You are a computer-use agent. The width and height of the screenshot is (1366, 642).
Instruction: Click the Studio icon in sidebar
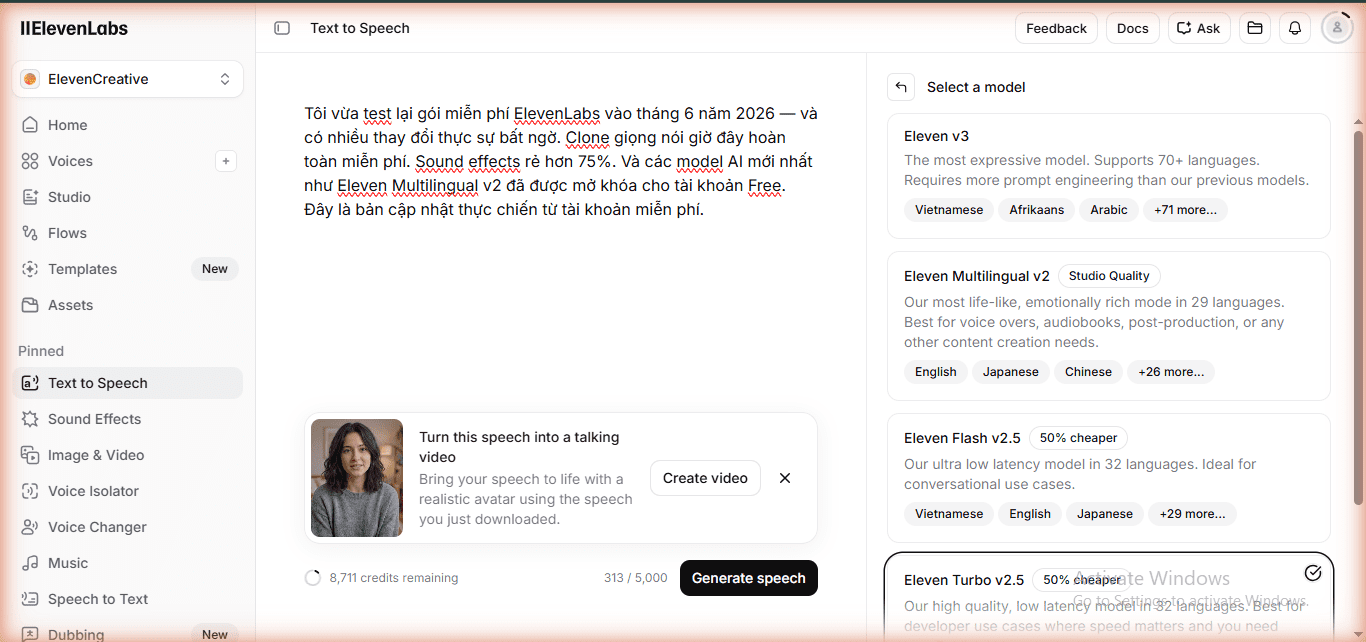point(30,197)
